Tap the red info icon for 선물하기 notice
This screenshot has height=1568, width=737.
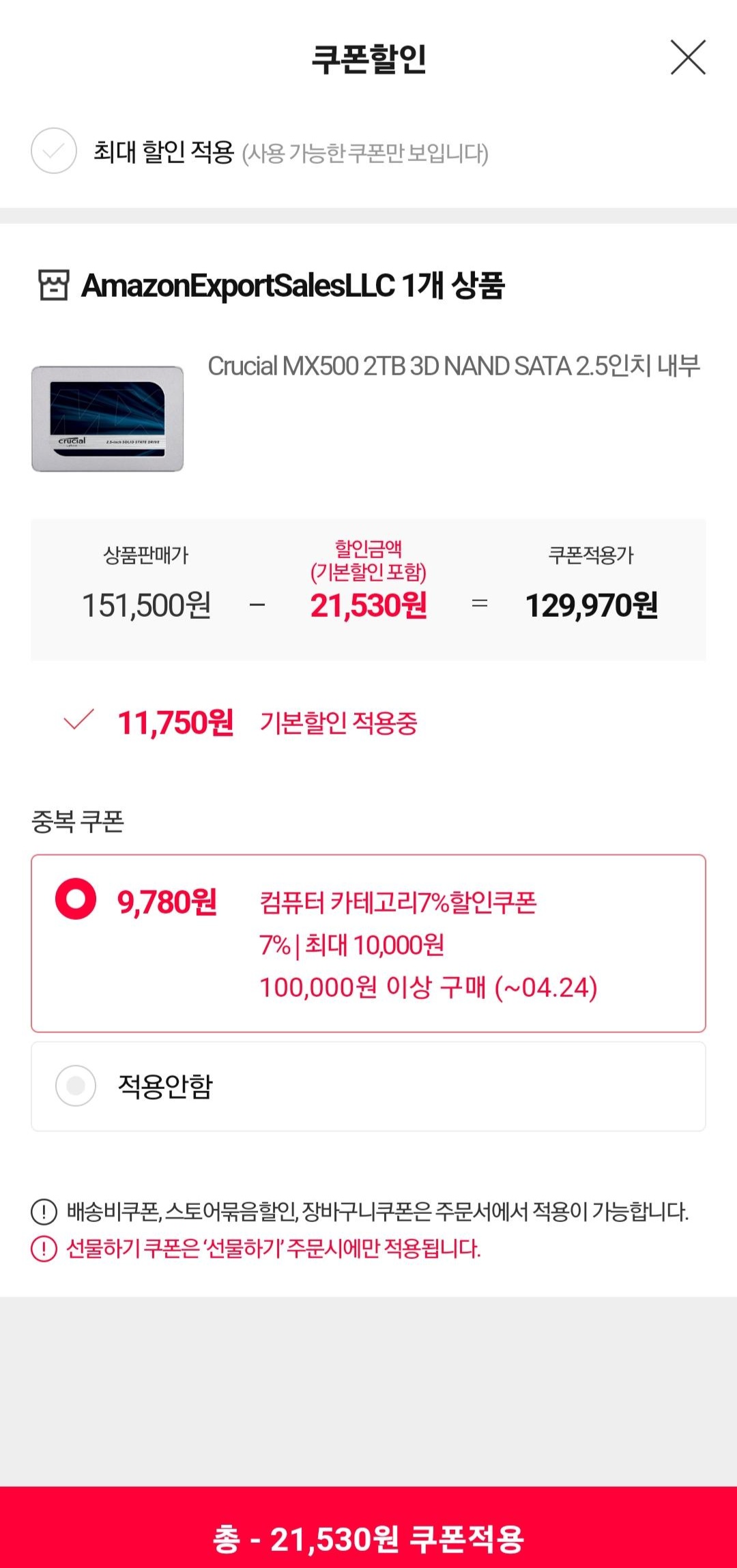click(44, 1249)
